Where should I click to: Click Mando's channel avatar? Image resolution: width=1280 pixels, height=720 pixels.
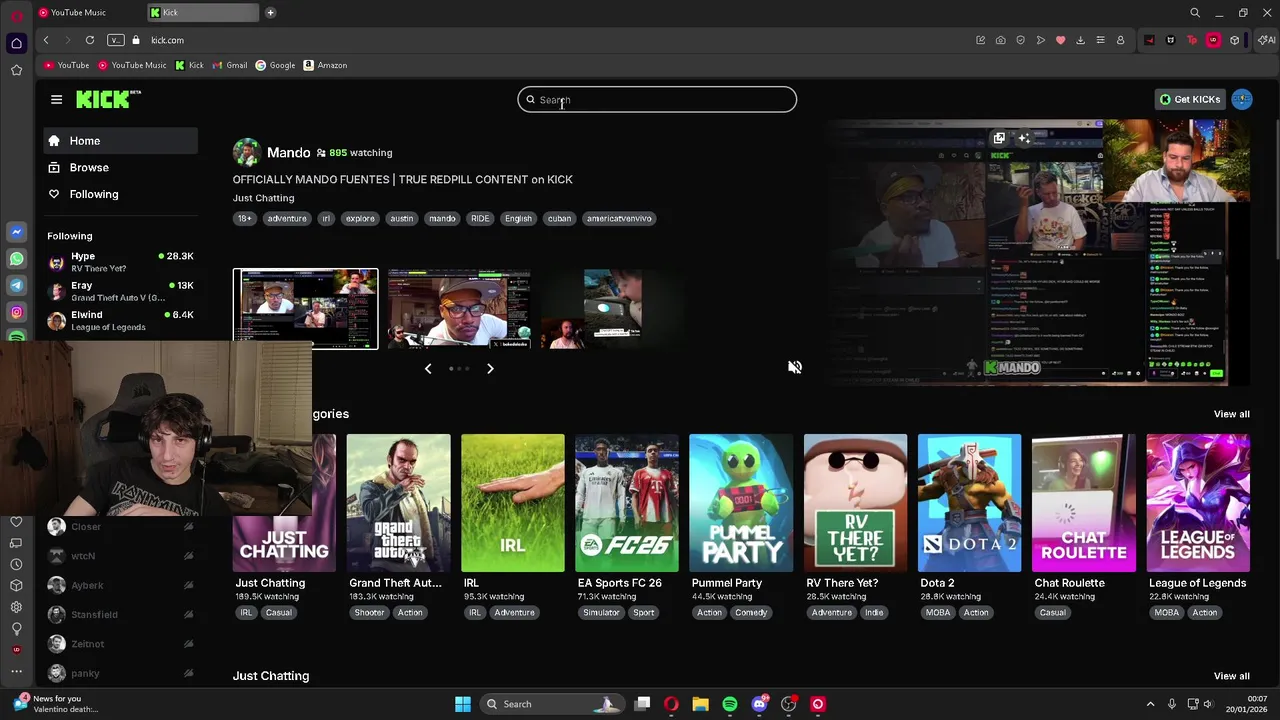(x=246, y=152)
